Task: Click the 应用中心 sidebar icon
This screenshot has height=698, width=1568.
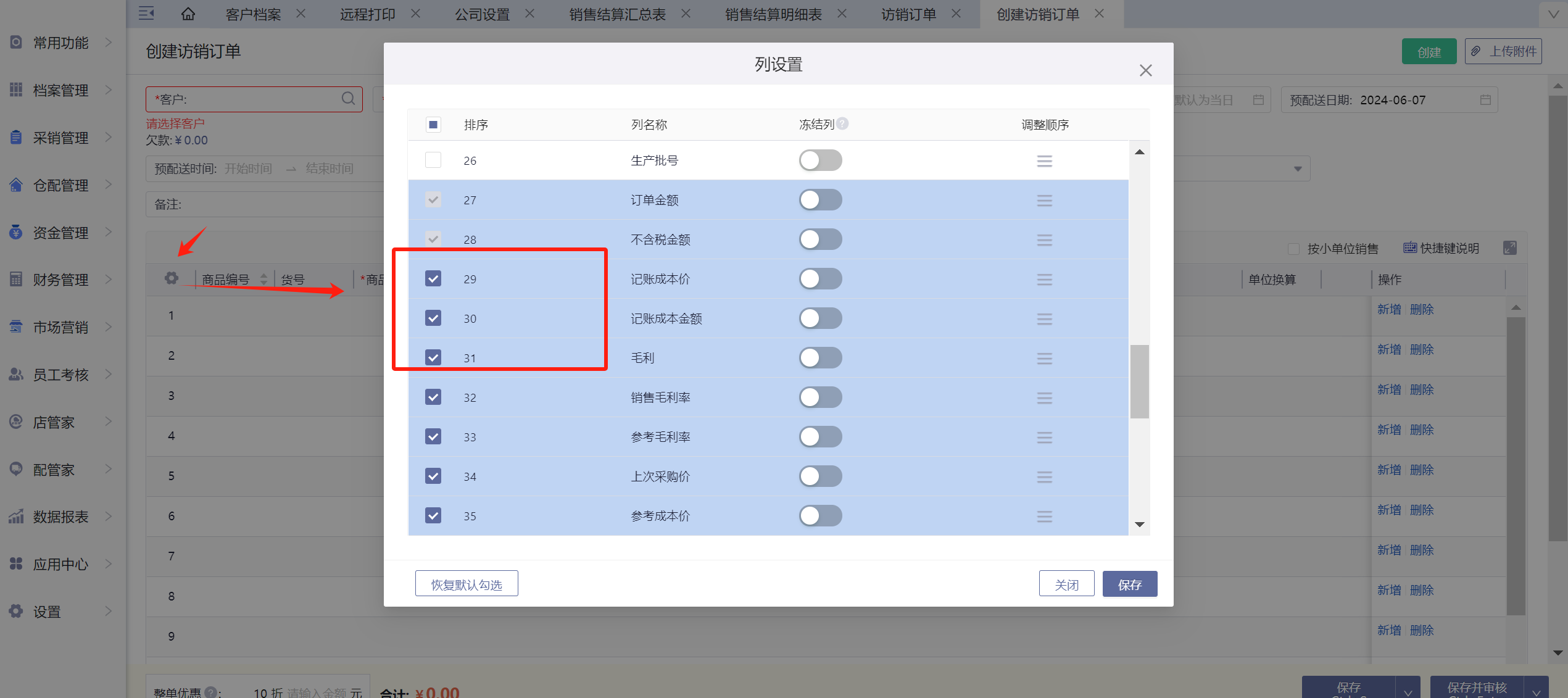Action: (16, 563)
